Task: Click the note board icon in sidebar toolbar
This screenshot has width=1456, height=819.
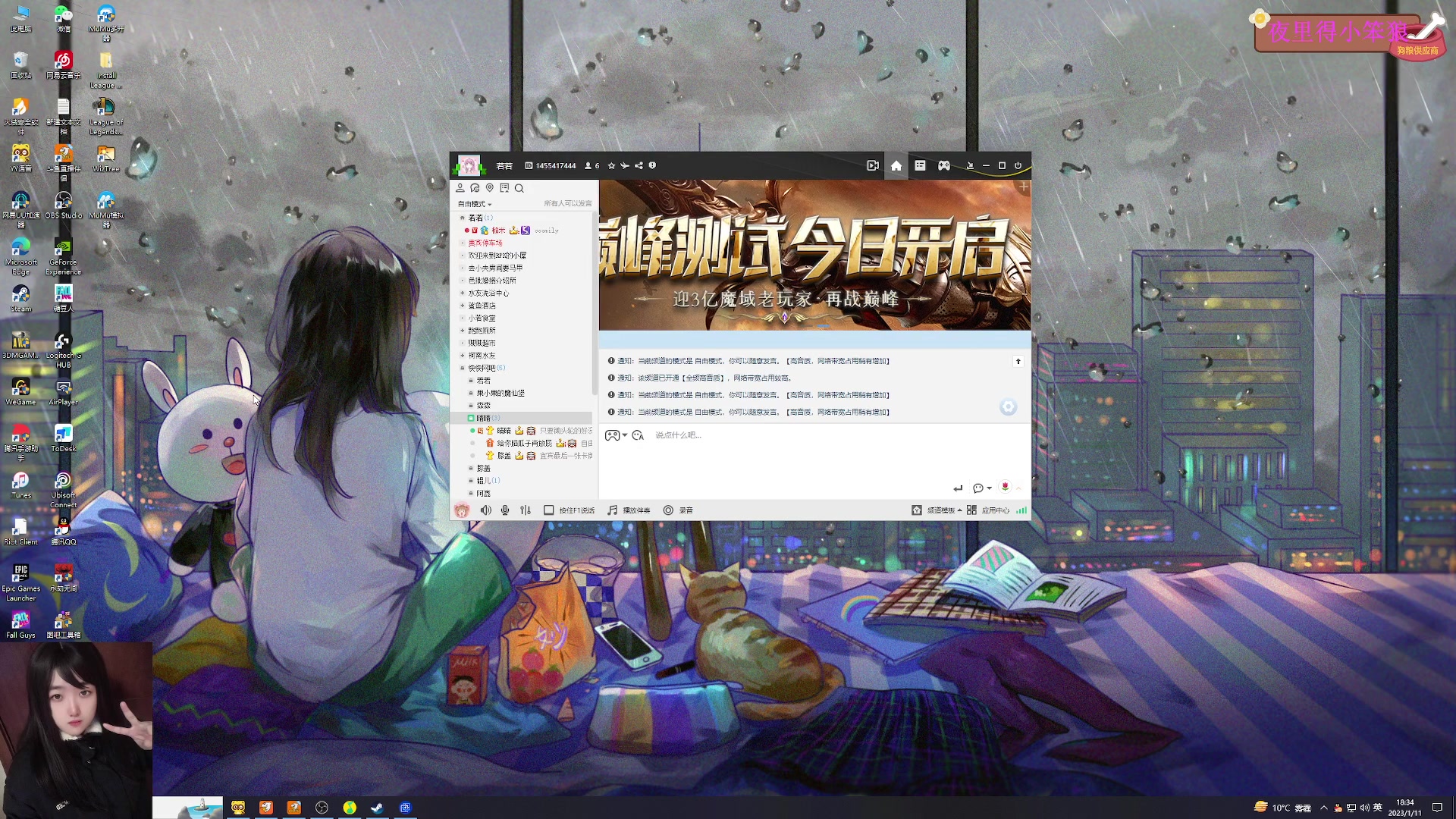Action: [504, 188]
